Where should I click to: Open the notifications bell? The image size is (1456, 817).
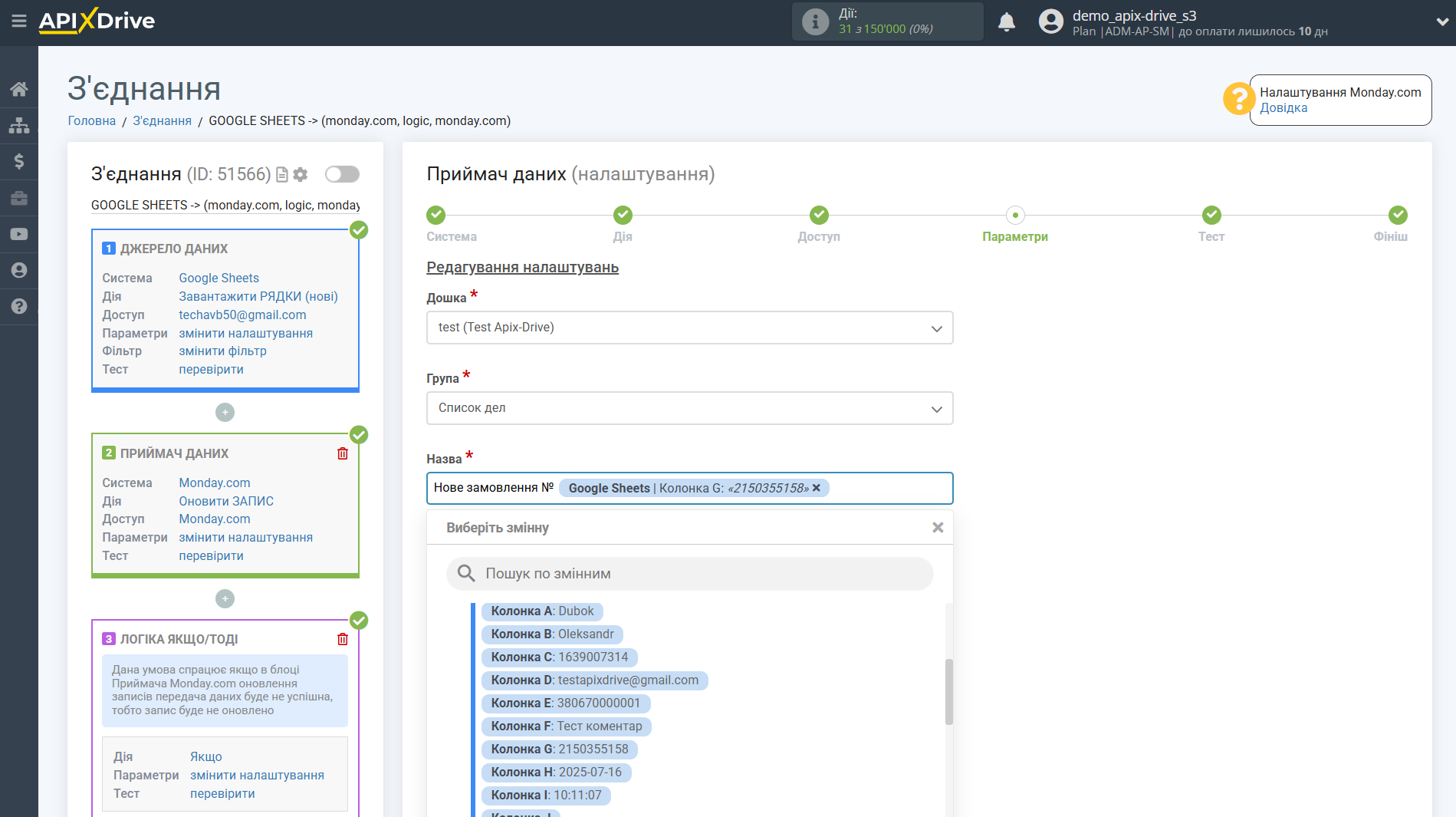1007,22
